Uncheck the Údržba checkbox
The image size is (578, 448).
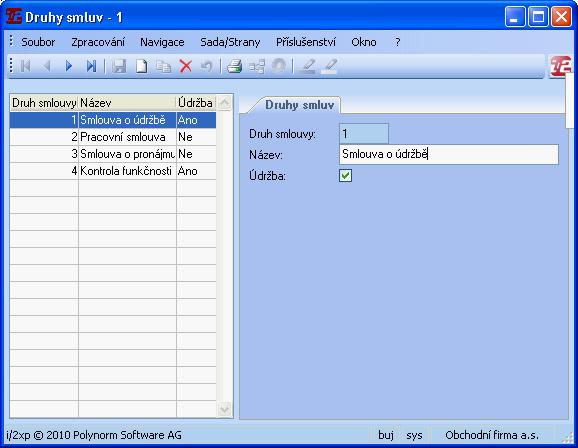[x=345, y=176]
